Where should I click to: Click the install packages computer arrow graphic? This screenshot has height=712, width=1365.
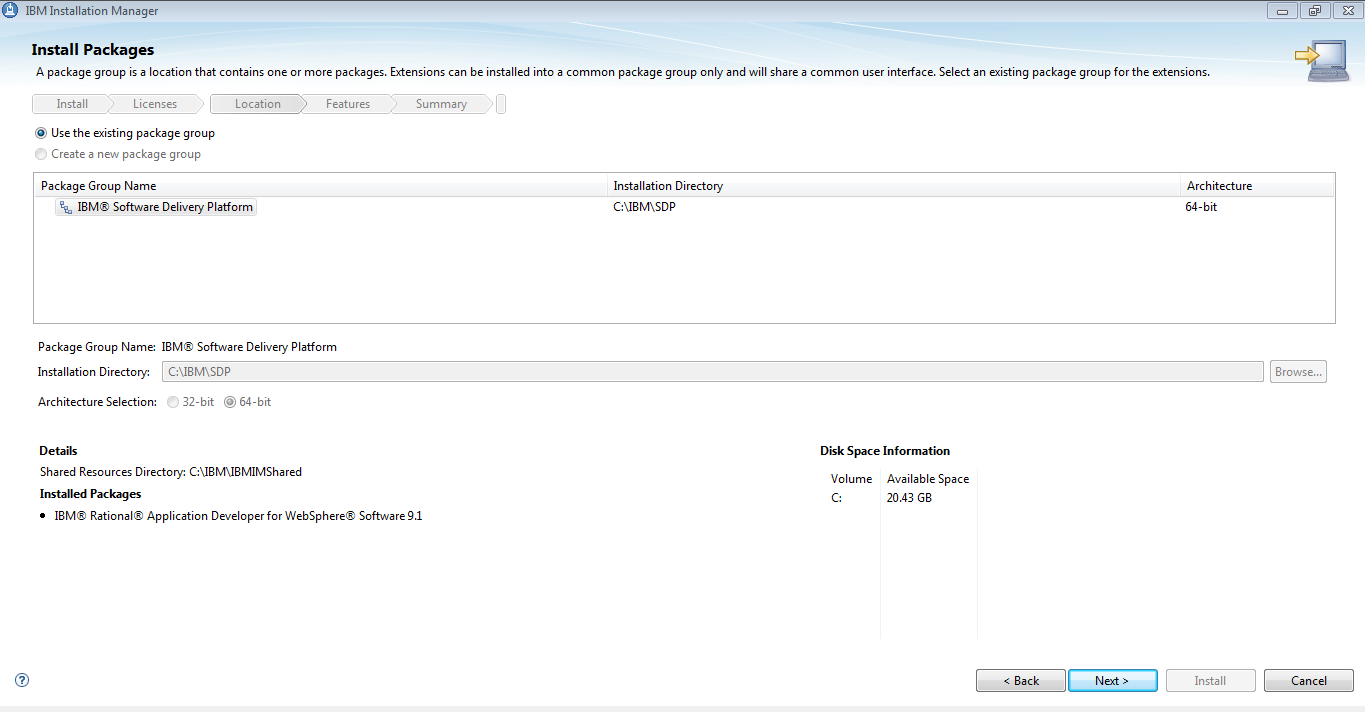coord(1321,61)
